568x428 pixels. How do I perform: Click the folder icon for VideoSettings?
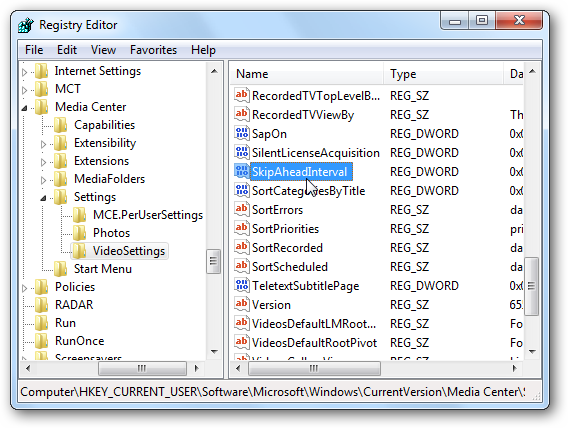[x=79, y=251]
